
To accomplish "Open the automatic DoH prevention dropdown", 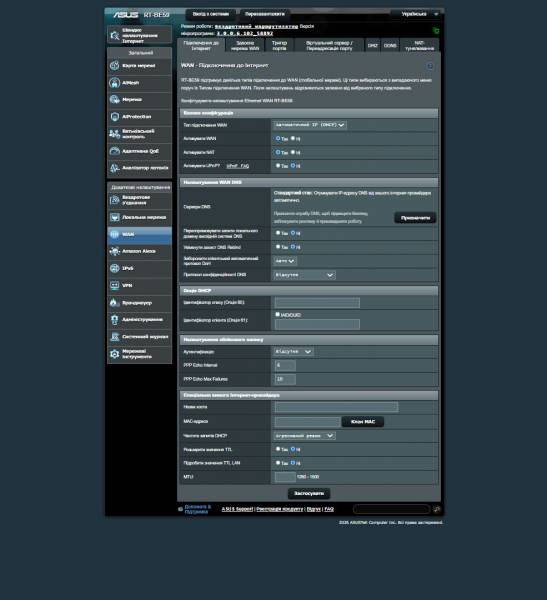I will 285,261.
